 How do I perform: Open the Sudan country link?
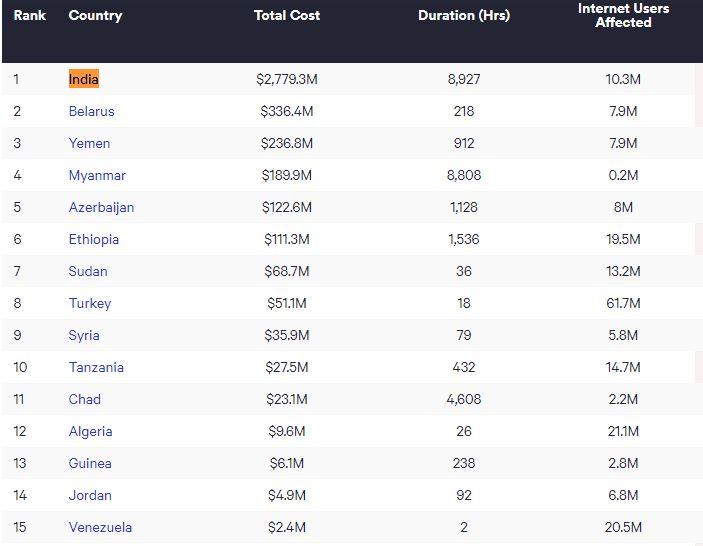coord(88,271)
